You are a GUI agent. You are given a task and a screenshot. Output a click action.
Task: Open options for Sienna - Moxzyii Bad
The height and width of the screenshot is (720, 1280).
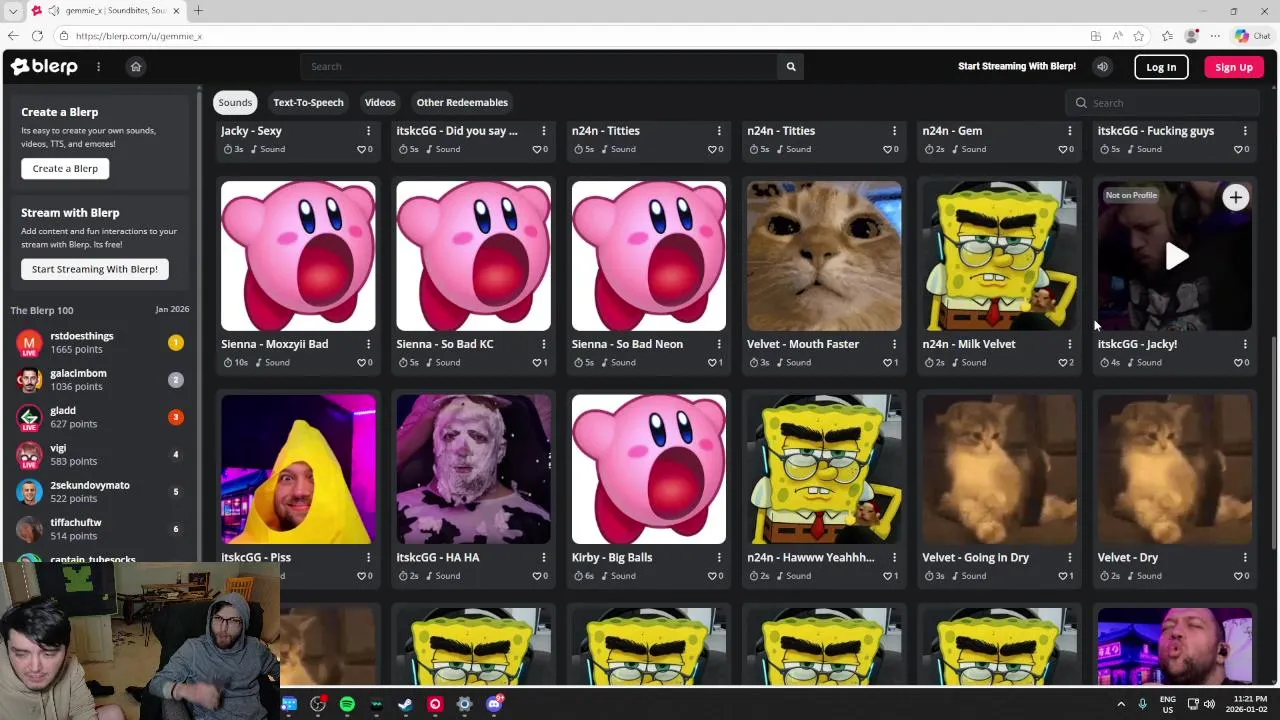[368, 344]
